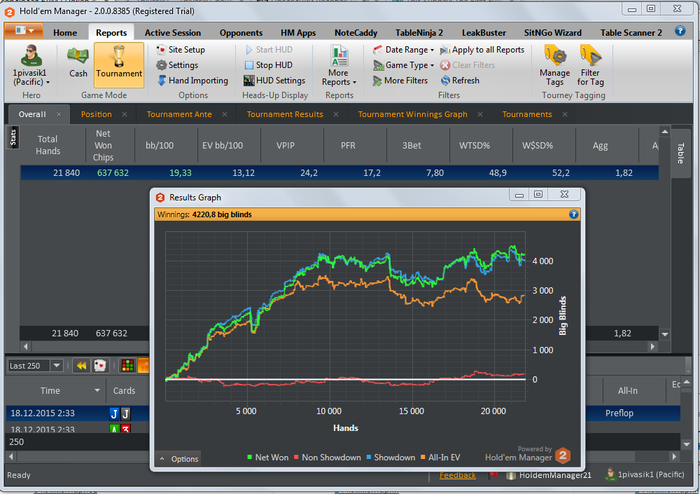
Task: Open Manage Tags
Action: pyautogui.click(x=554, y=66)
